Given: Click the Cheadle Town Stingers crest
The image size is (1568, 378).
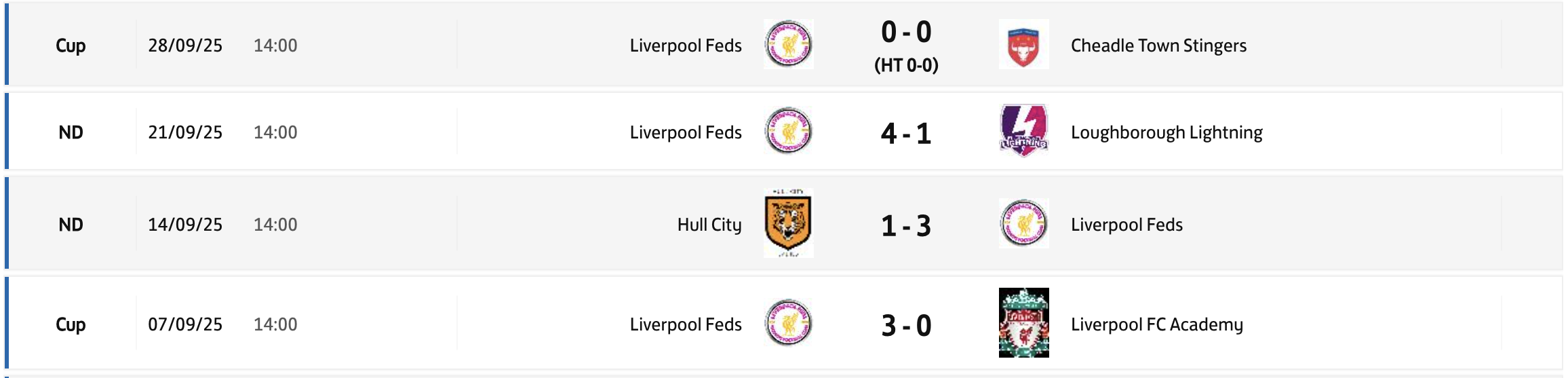Looking at the screenshot, I should point(1023,45).
